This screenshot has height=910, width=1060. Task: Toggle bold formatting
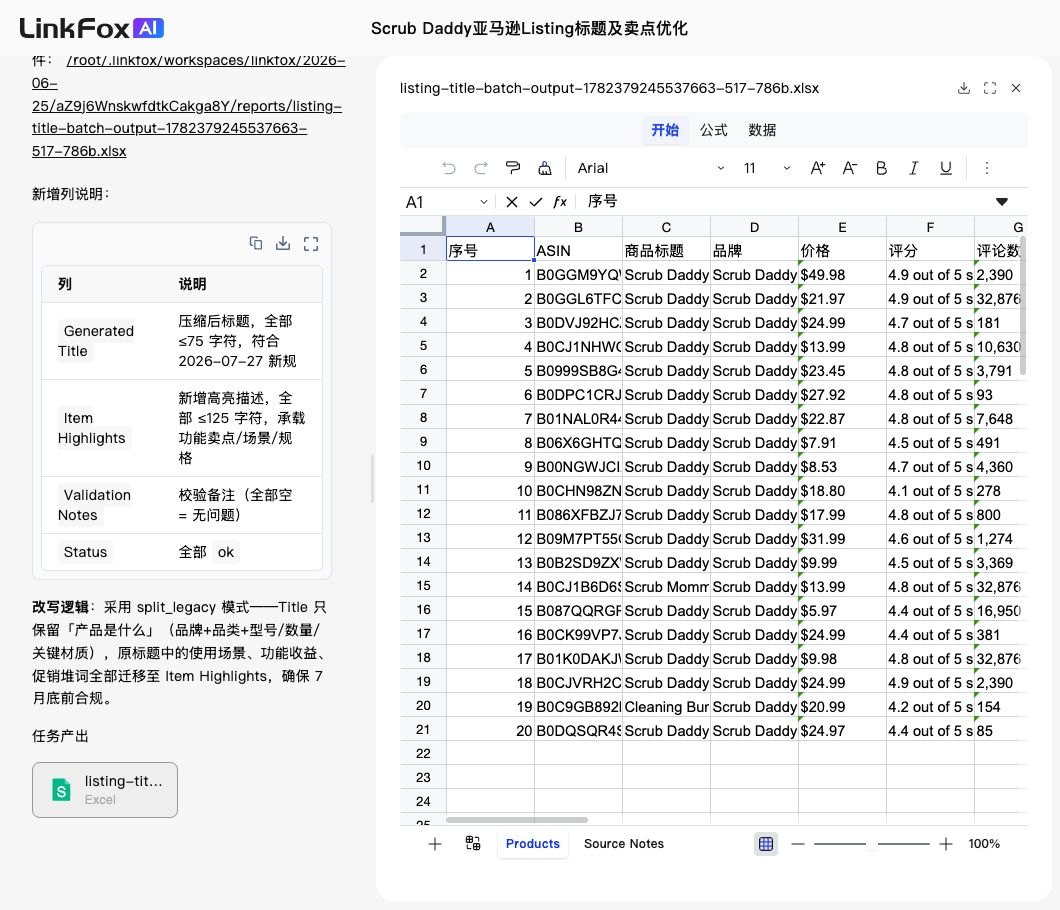(x=882, y=168)
